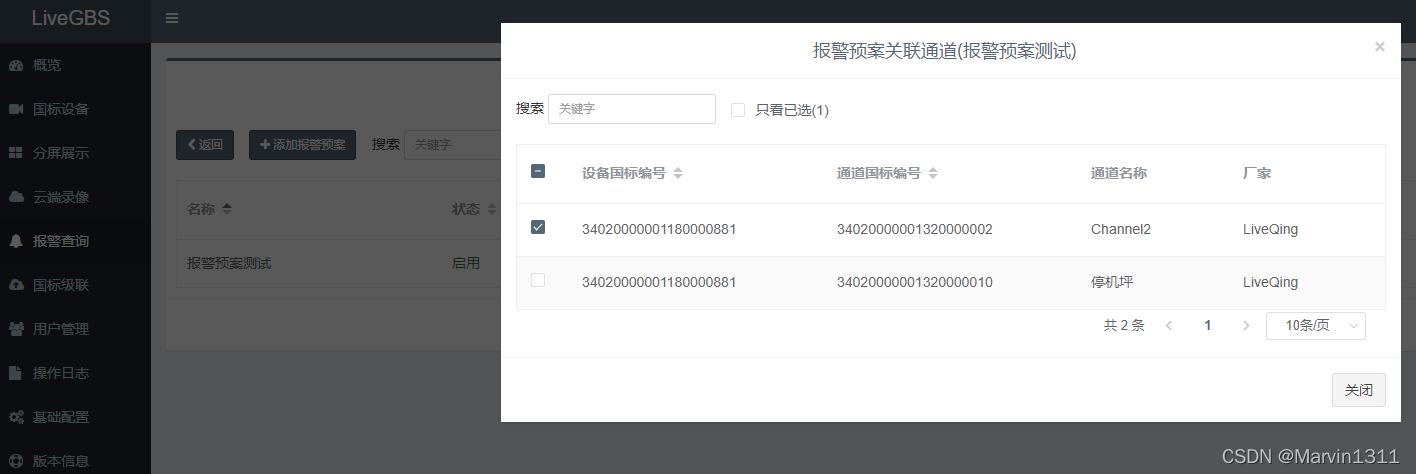Go to the previous page arrow

pos(1170,325)
